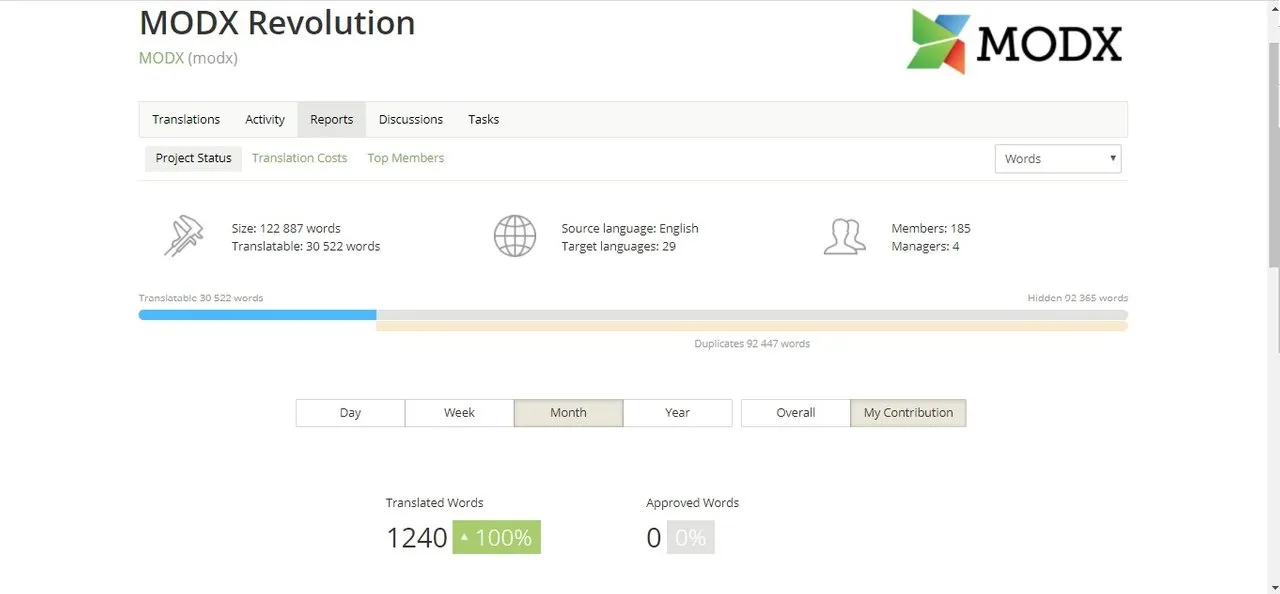Select the Project Status sub-tab
Image resolution: width=1280 pixels, height=594 pixels.
pos(193,158)
